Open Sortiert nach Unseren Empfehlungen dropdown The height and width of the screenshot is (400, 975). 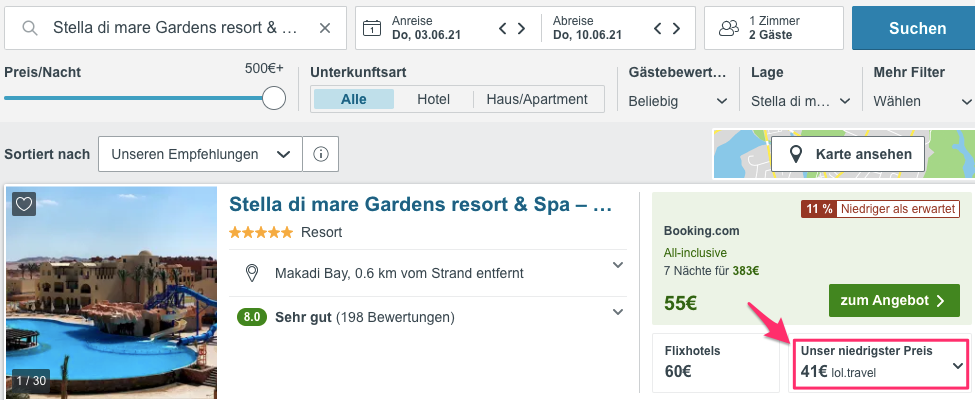click(200, 154)
